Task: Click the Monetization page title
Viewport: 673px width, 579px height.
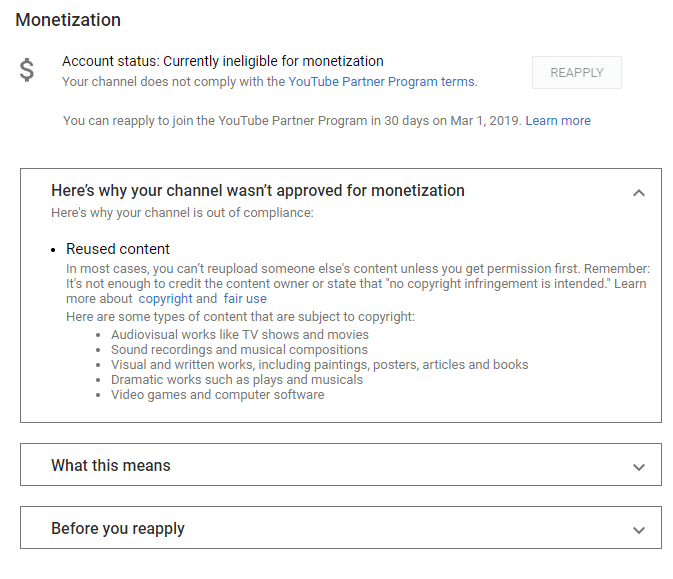Action: [68, 20]
